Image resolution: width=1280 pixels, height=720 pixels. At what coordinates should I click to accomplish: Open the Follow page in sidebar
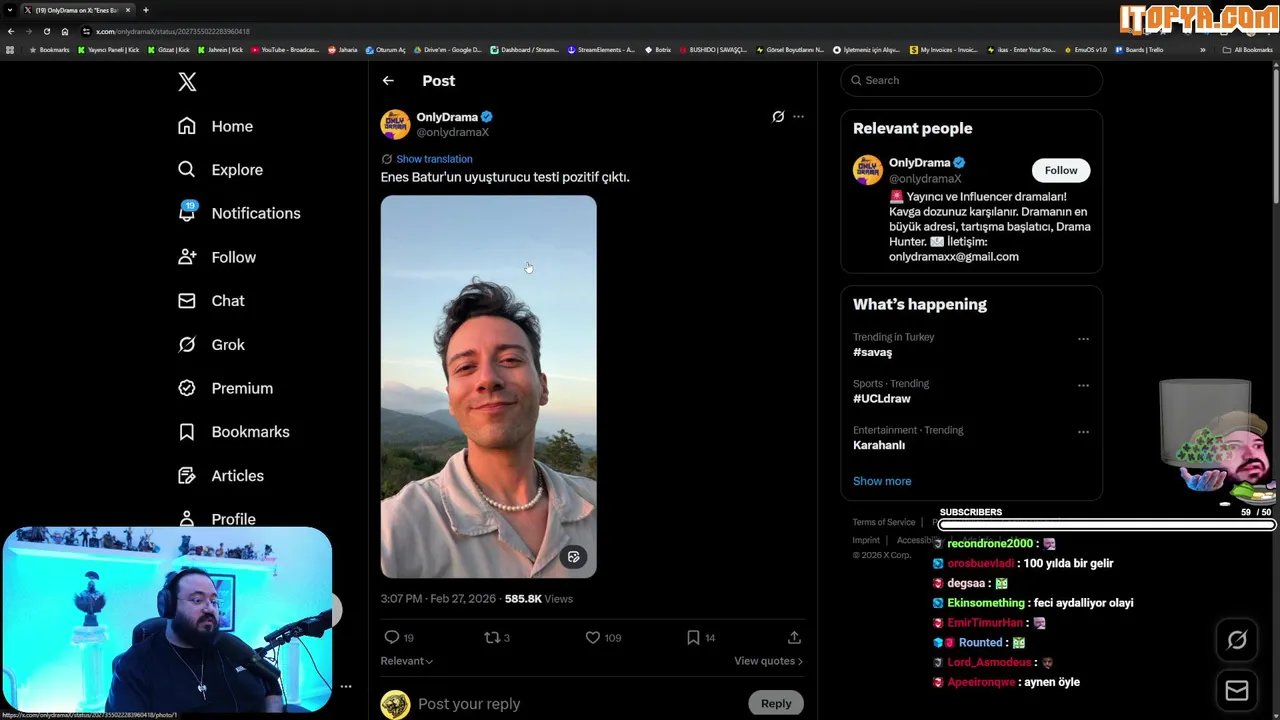tap(216, 257)
